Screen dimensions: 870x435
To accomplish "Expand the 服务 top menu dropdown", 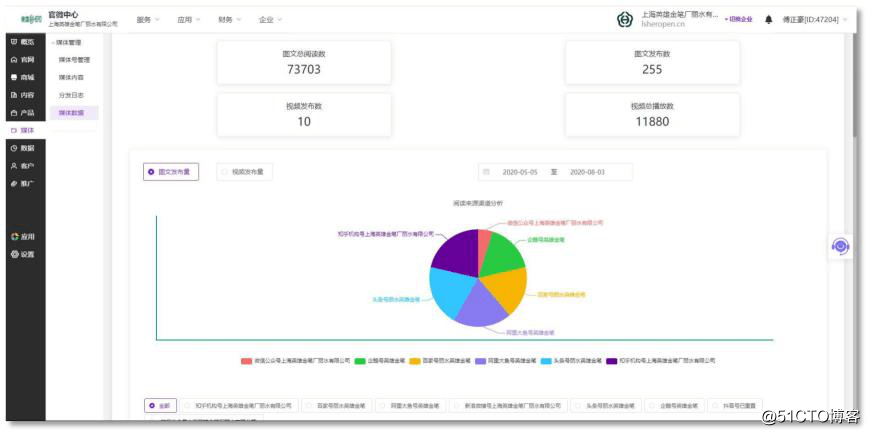I will click(148, 19).
